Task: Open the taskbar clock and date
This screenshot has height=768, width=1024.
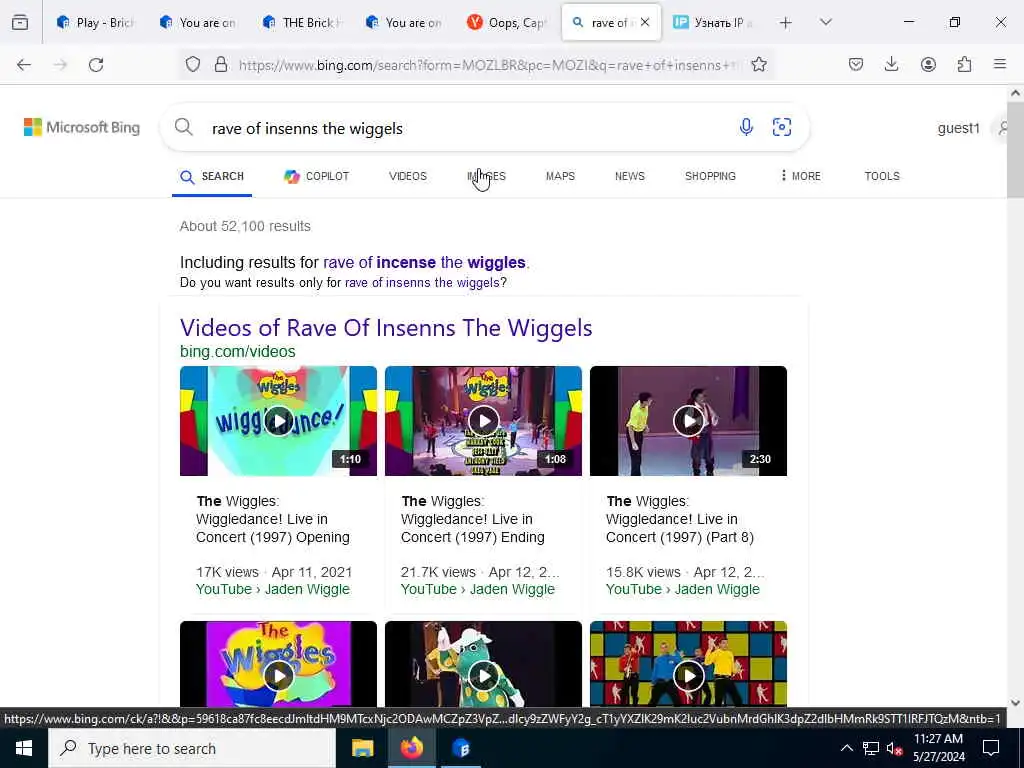Action: [938, 748]
